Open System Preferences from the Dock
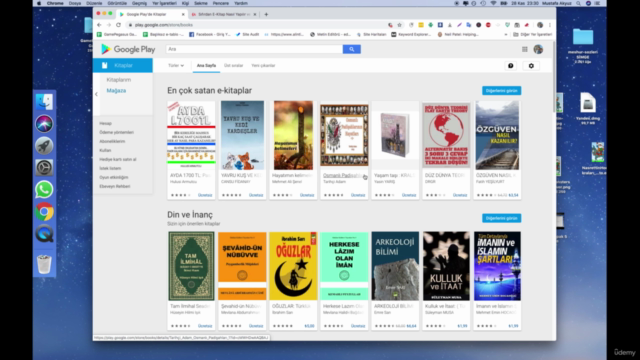Image resolution: width=640 pixels, height=360 pixels. pyautogui.click(x=44, y=168)
